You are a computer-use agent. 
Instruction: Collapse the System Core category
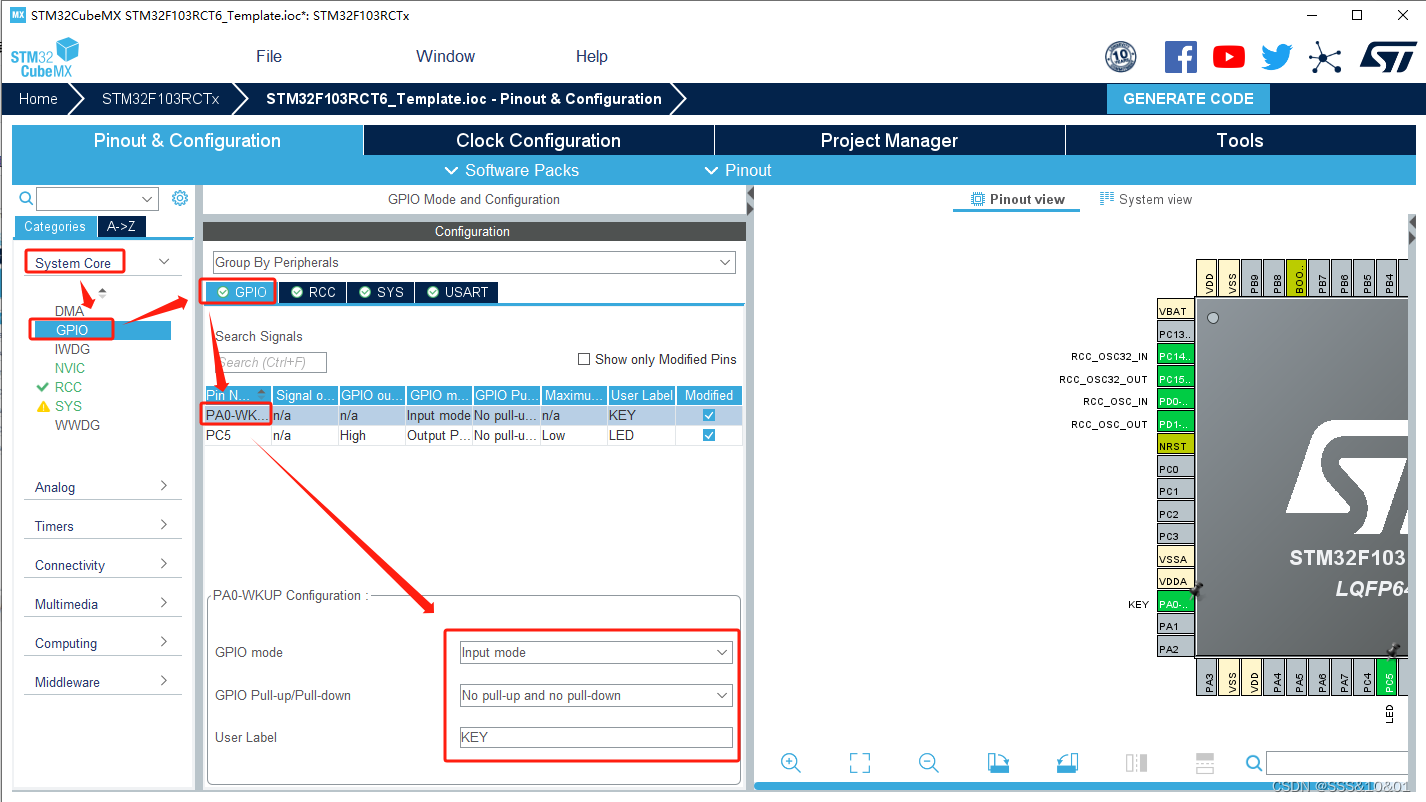tap(164, 262)
